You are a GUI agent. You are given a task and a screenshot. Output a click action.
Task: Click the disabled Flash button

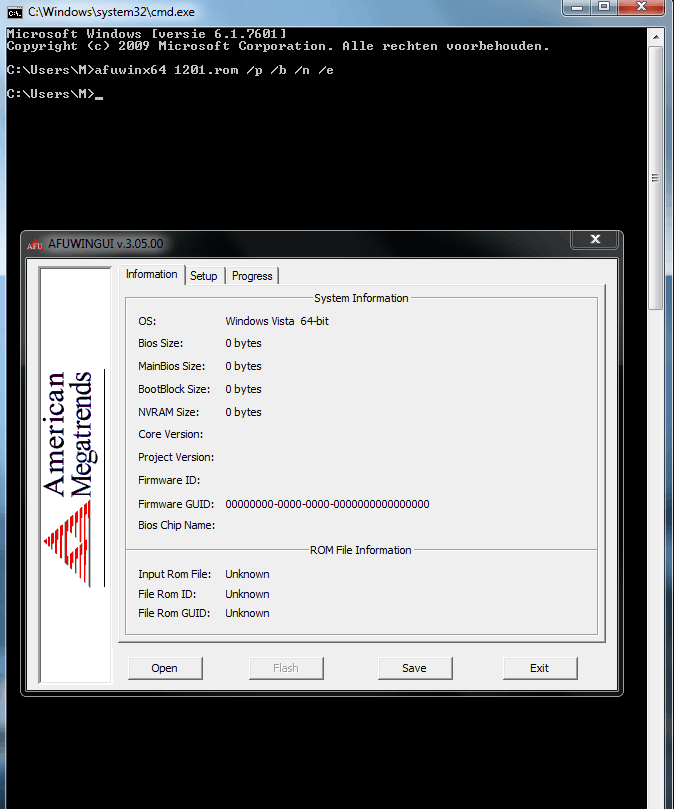pyautogui.click(x=286, y=668)
